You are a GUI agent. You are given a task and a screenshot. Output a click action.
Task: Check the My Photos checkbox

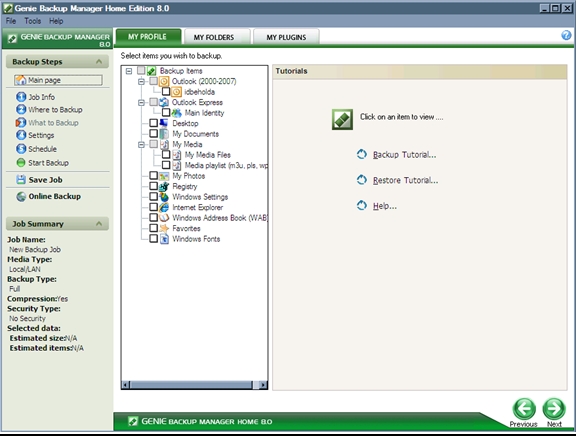pos(153,175)
